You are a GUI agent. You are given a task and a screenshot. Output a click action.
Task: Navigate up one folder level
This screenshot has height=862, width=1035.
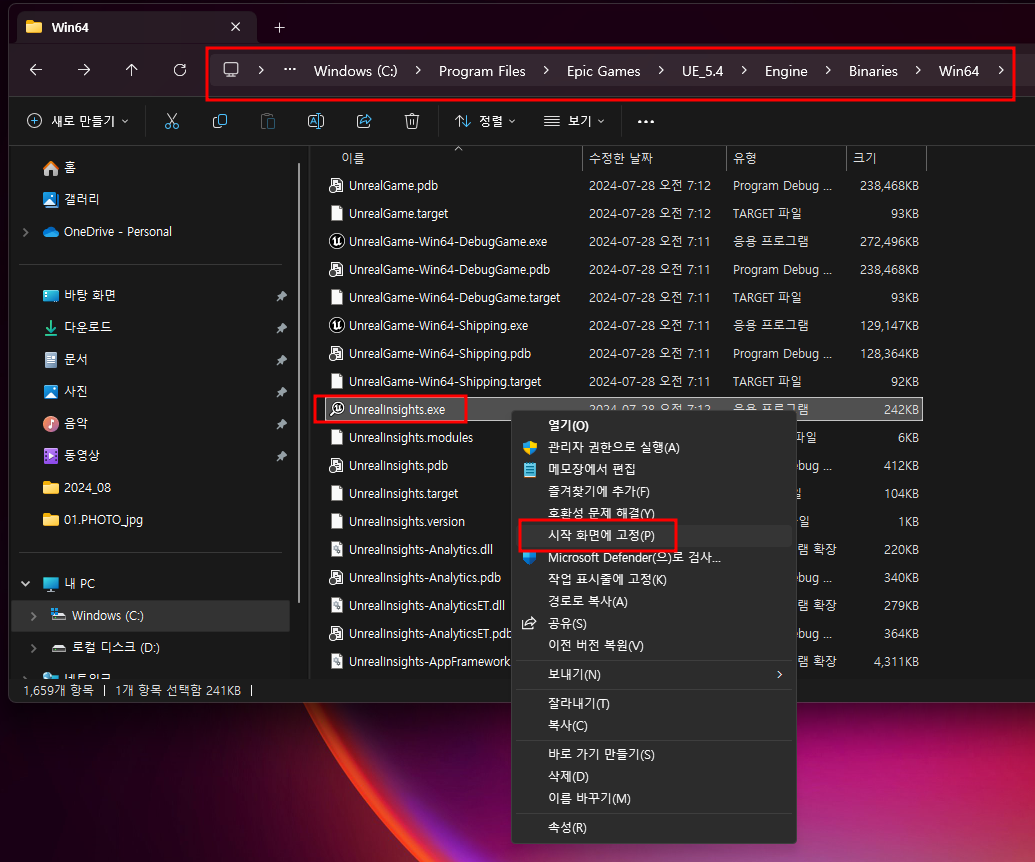[131, 70]
